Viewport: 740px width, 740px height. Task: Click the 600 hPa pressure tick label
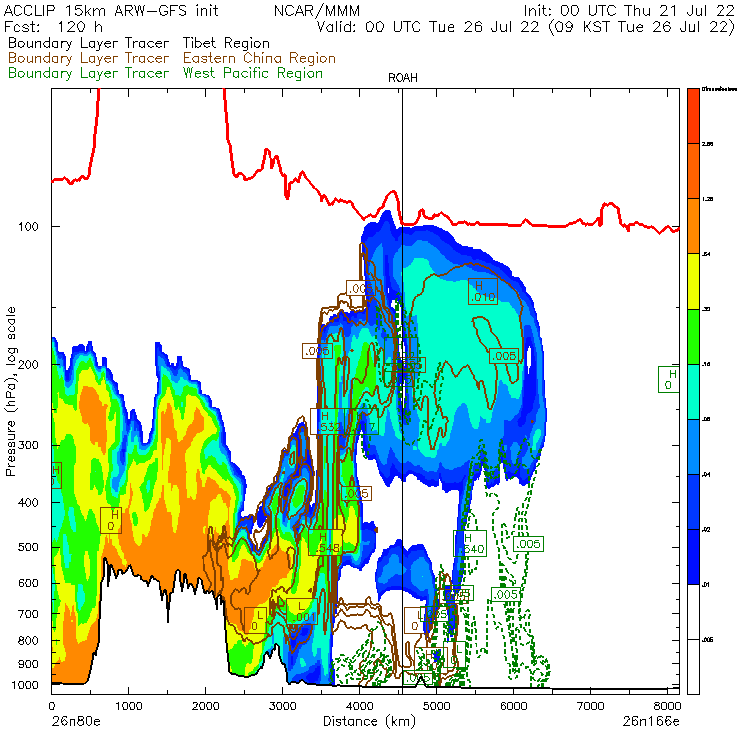click(x=28, y=583)
